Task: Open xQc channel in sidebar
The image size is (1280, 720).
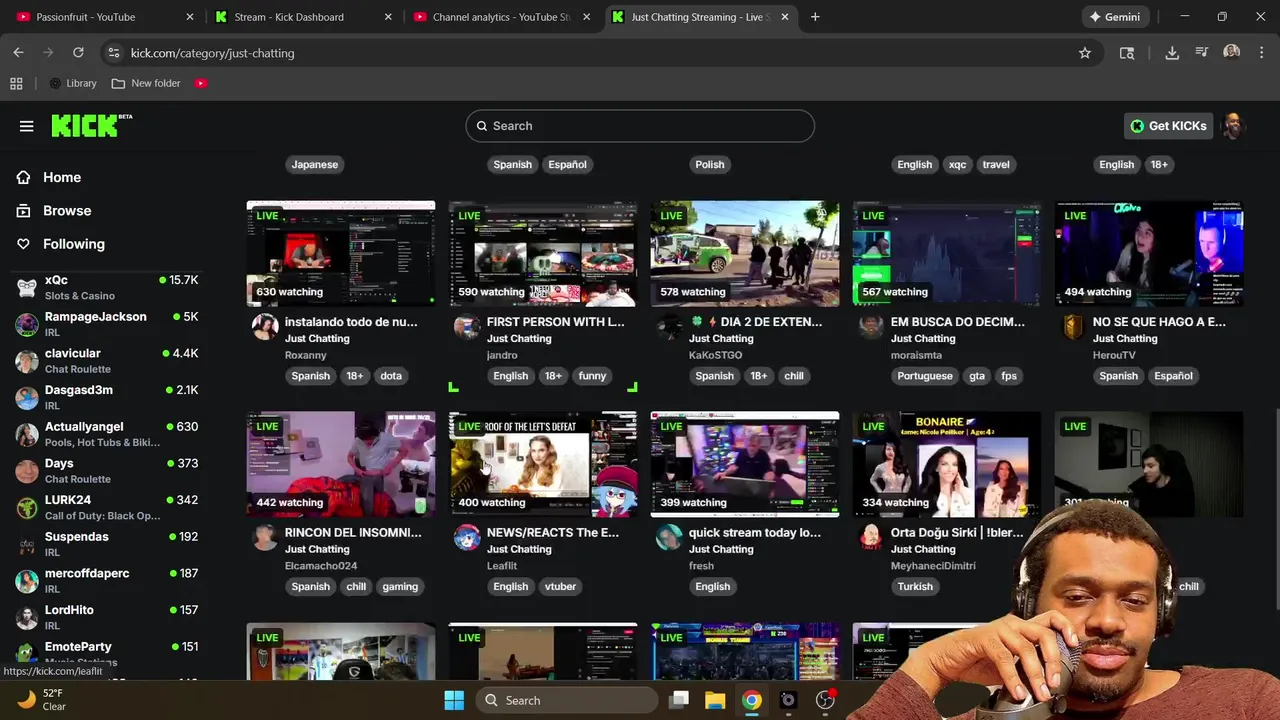Action: [107, 288]
